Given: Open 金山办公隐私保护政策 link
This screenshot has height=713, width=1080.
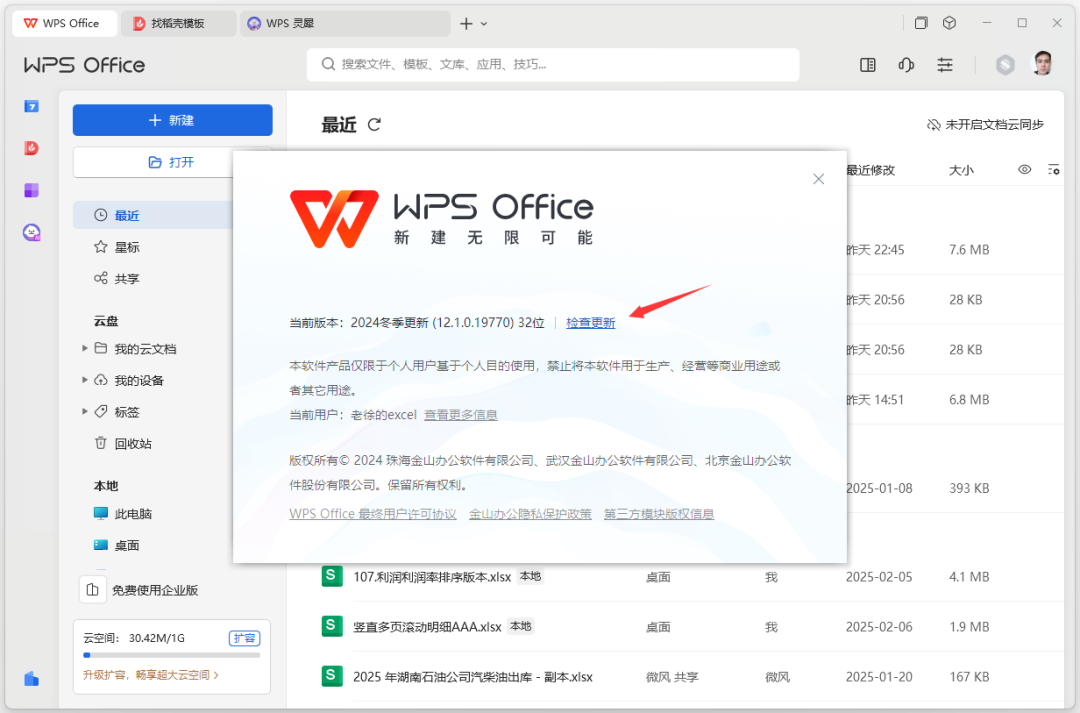Looking at the screenshot, I should pyautogui.click(x=530, y=514).
